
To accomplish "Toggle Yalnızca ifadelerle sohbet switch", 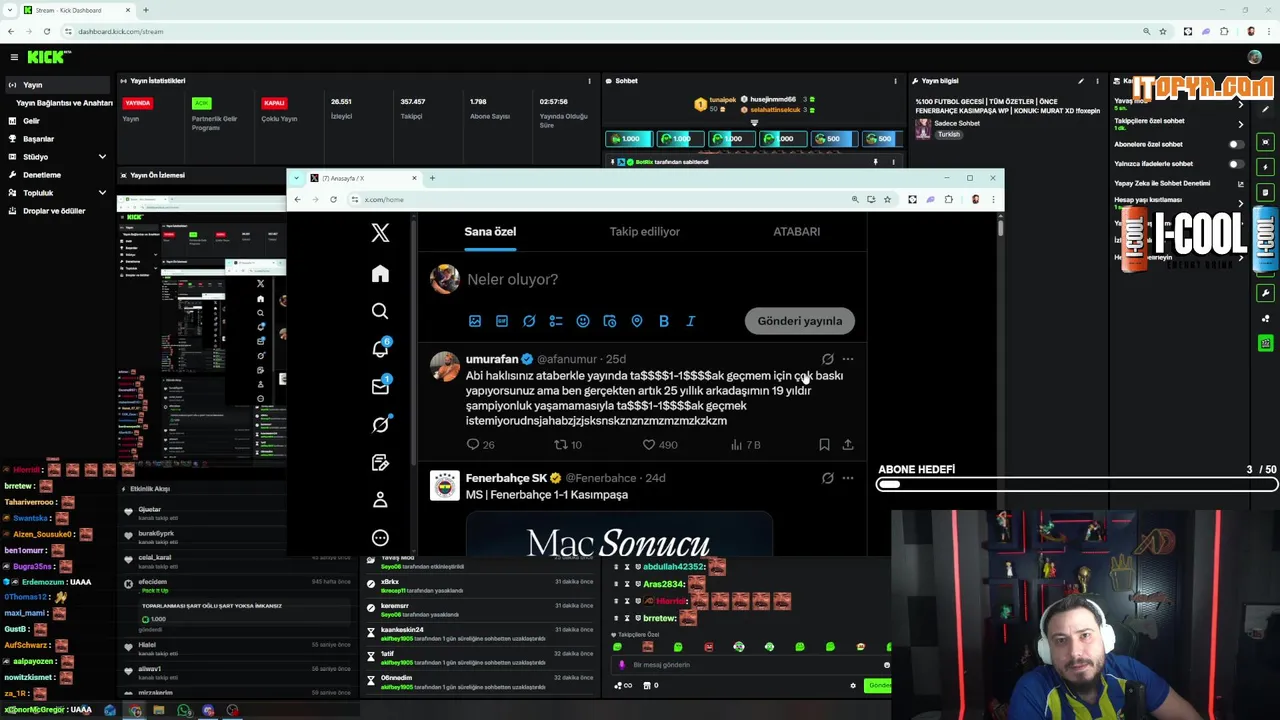I will [1236, 164].
